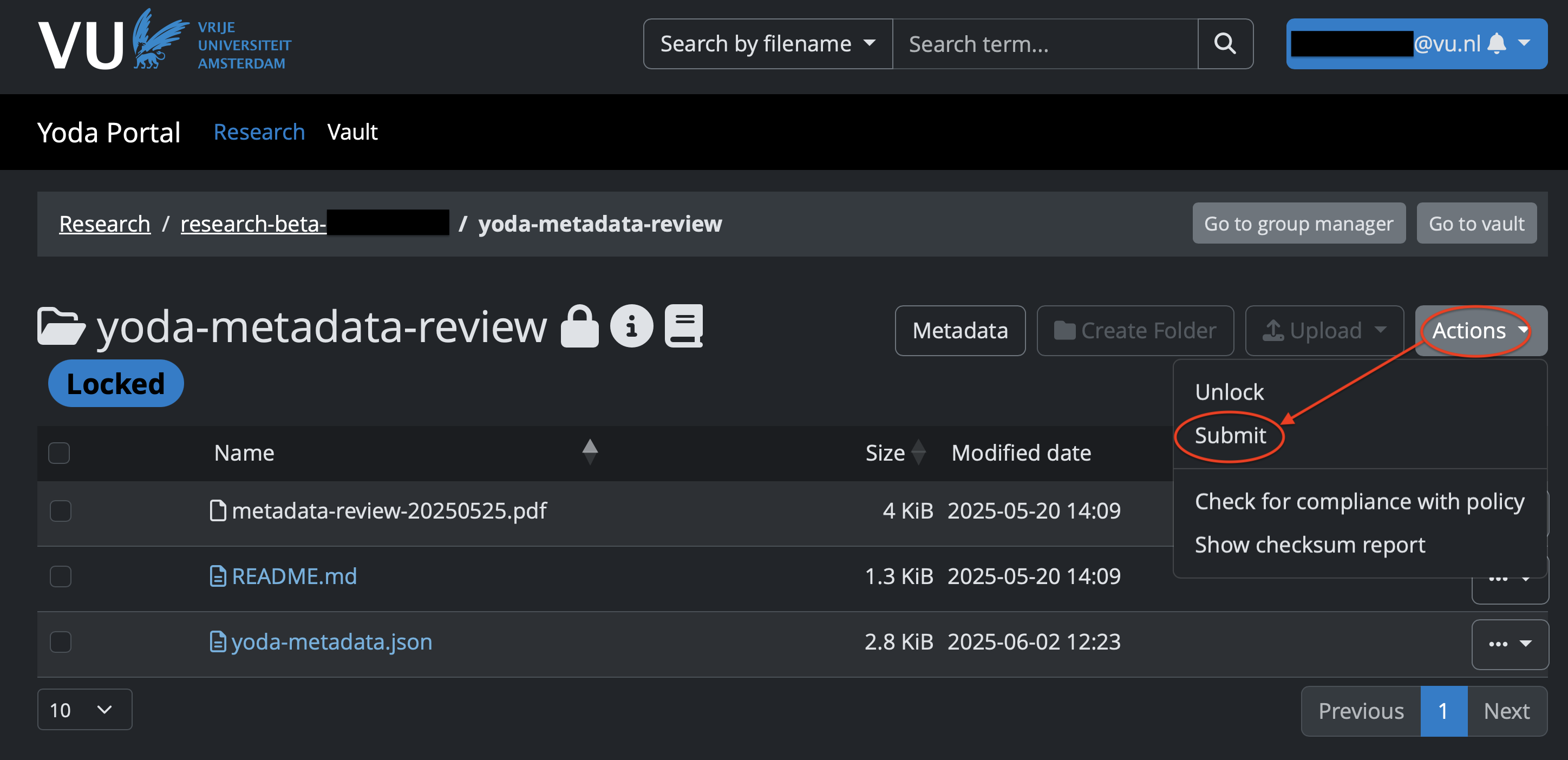This screenshot has height=760, width=1568.
Task: Choose Unlock from the Actions menu
Action: coord(1229,392)
